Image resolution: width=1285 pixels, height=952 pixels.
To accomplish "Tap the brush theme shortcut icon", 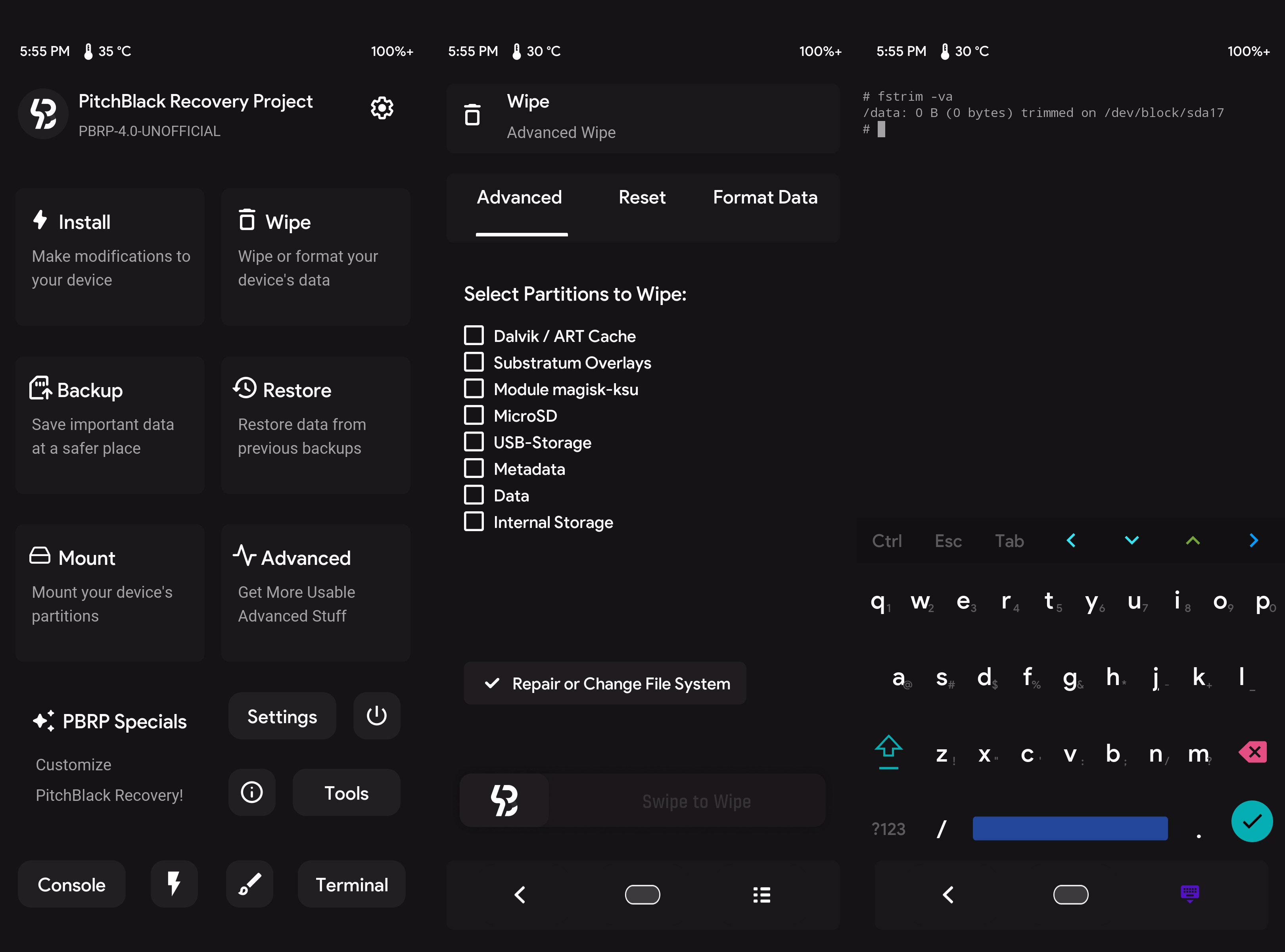I will tap(249, 884).
